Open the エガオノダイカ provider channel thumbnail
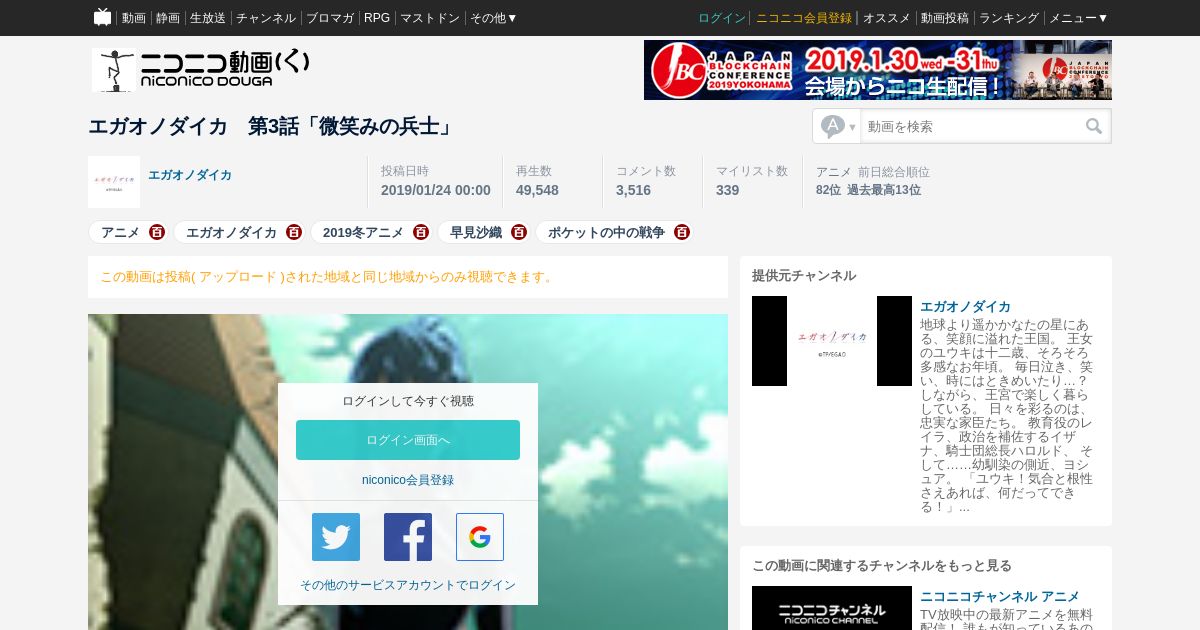 coord(832,341)
